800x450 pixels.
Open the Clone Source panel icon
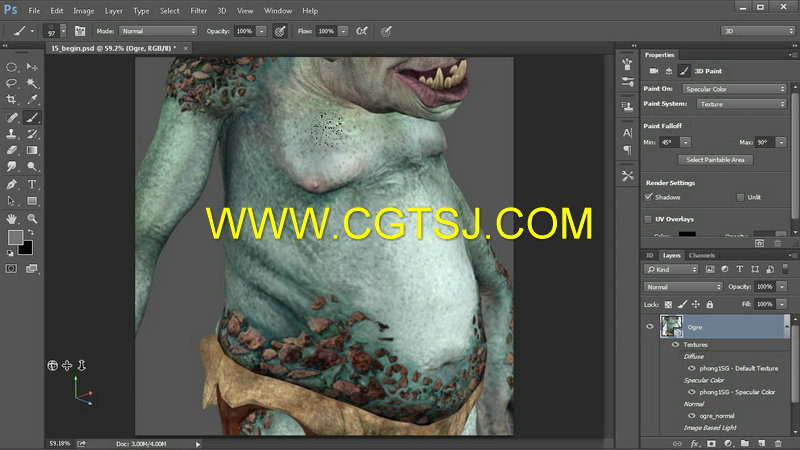628,106
